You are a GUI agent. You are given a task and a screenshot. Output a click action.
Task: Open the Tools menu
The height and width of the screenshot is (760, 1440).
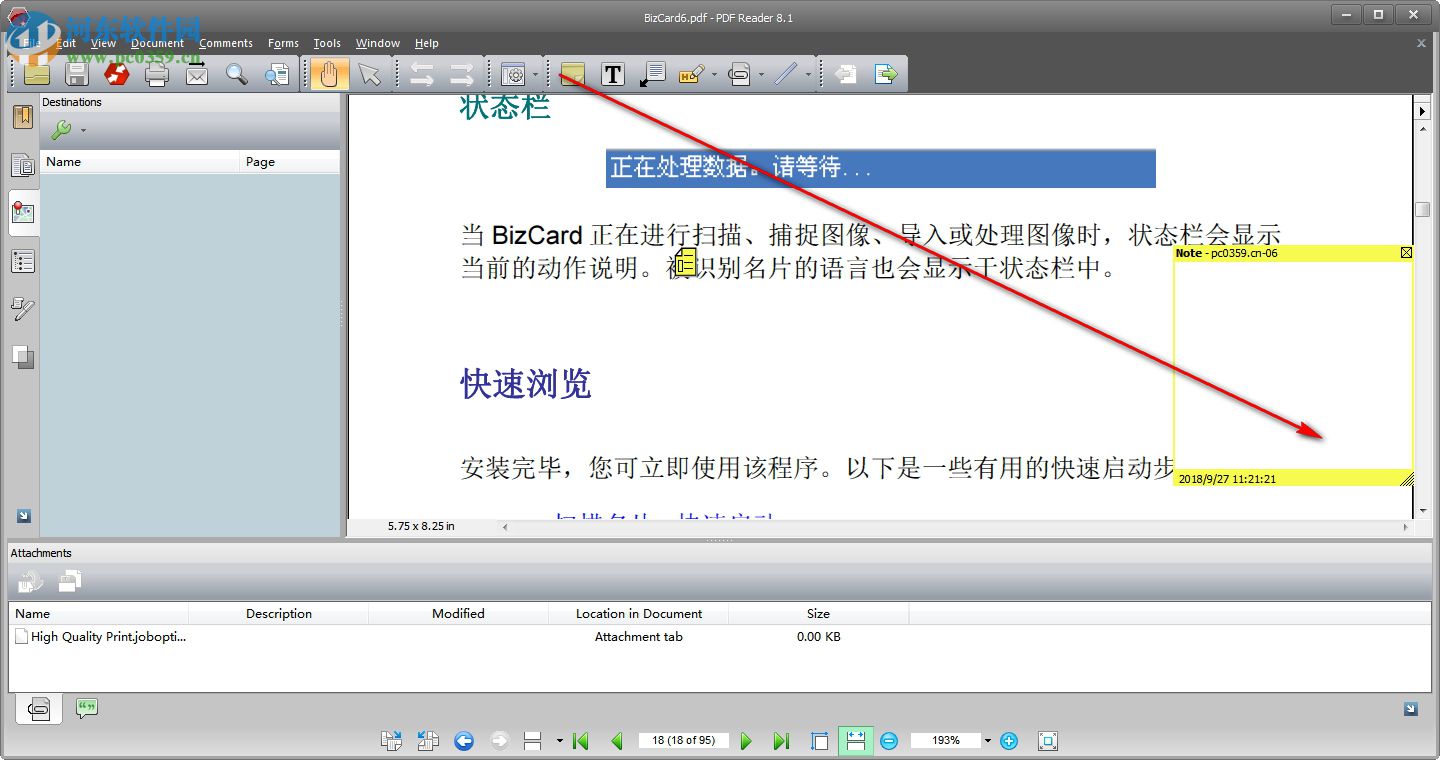(327, 43)
